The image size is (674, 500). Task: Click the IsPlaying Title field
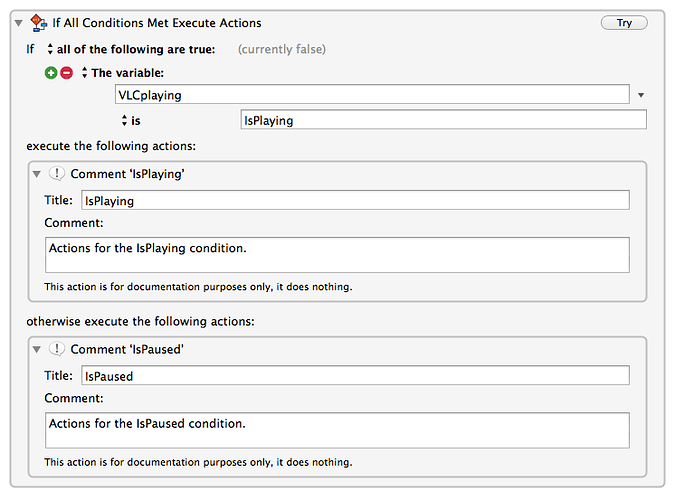click(x=355, y=200)
